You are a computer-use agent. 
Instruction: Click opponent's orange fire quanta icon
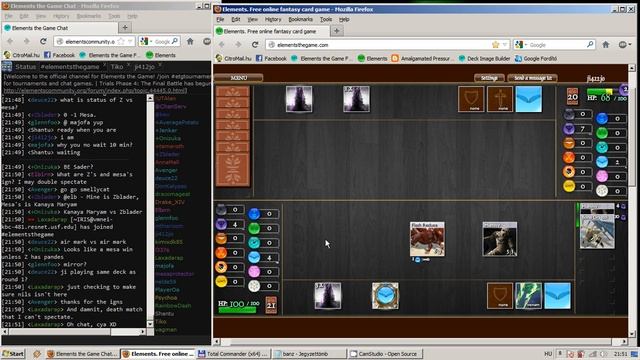pyautogui.click(x=569, y=157)
